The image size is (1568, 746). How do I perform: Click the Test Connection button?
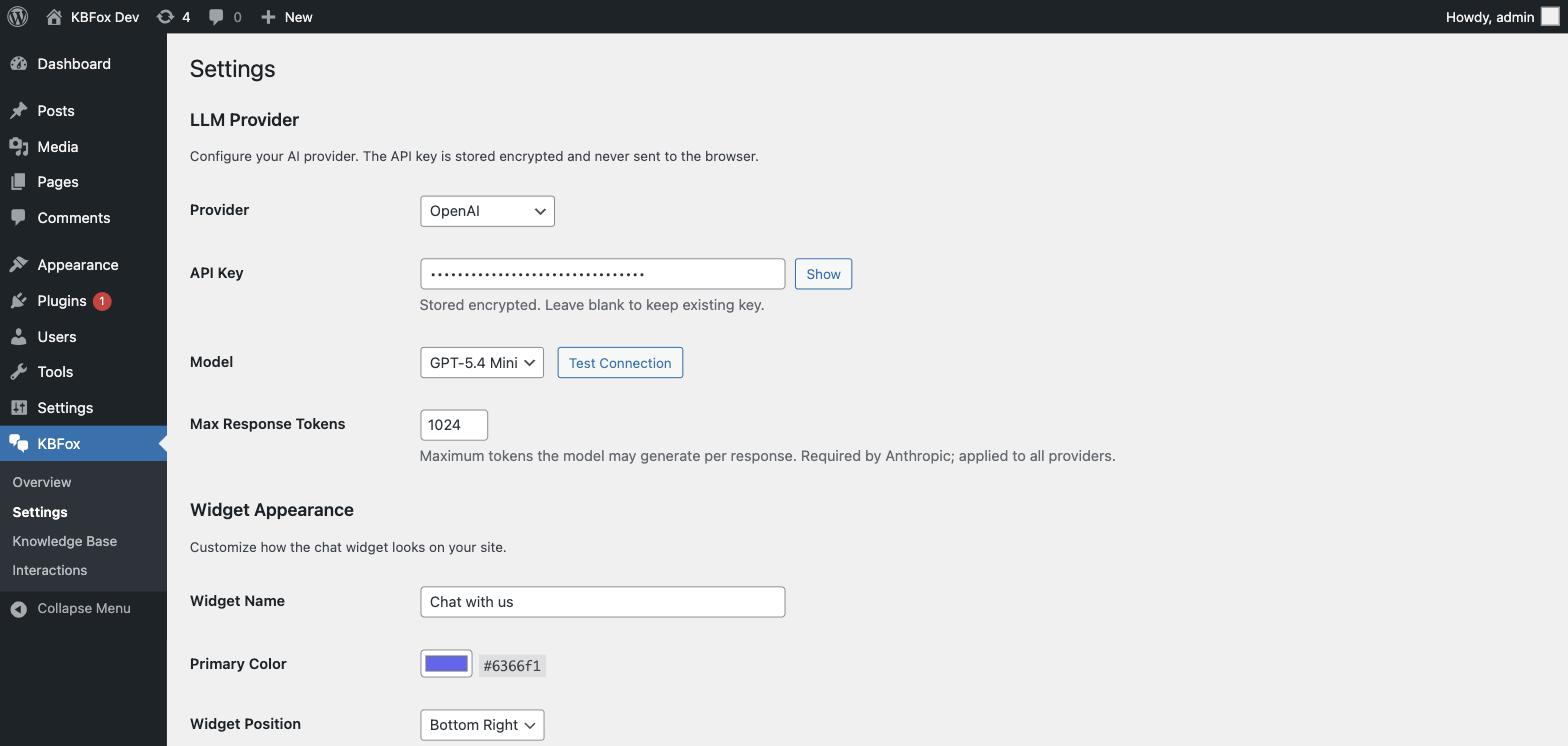click(x=620, y=363)
